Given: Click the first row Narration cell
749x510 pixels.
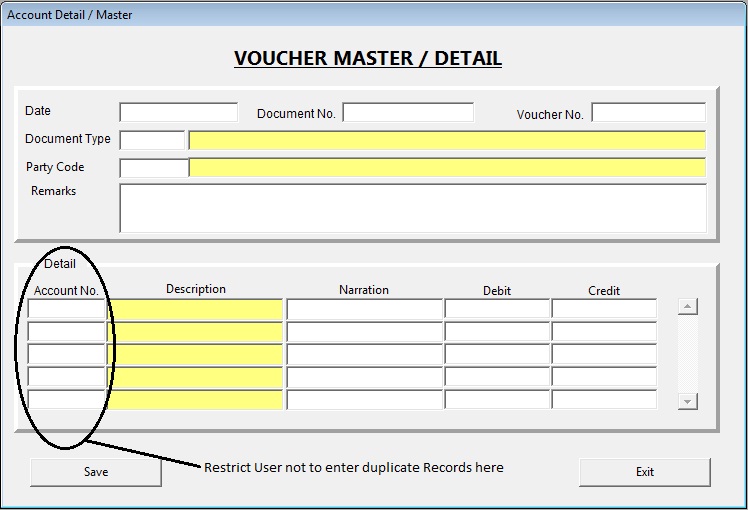Looking at the screenshot, I should (364, 310).
